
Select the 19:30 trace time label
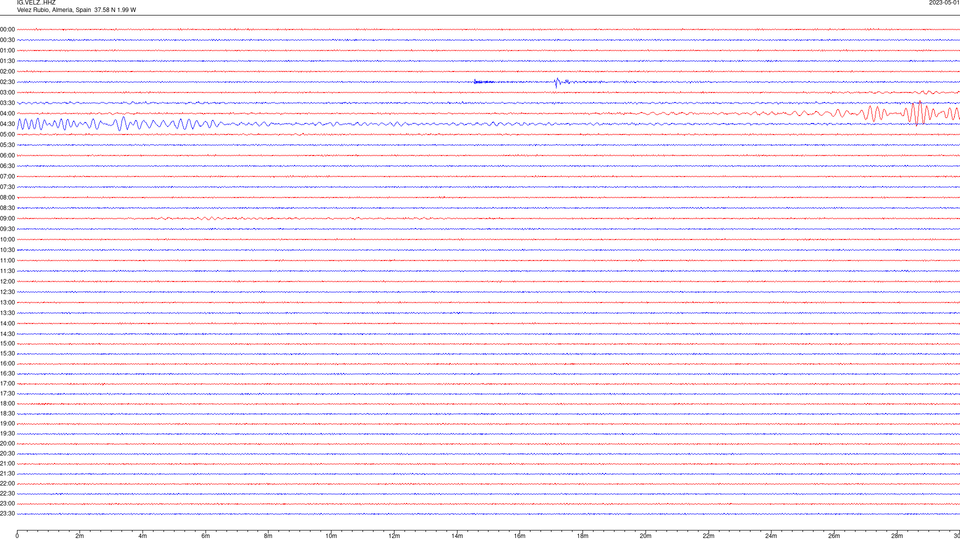click(x=7, y=433)
